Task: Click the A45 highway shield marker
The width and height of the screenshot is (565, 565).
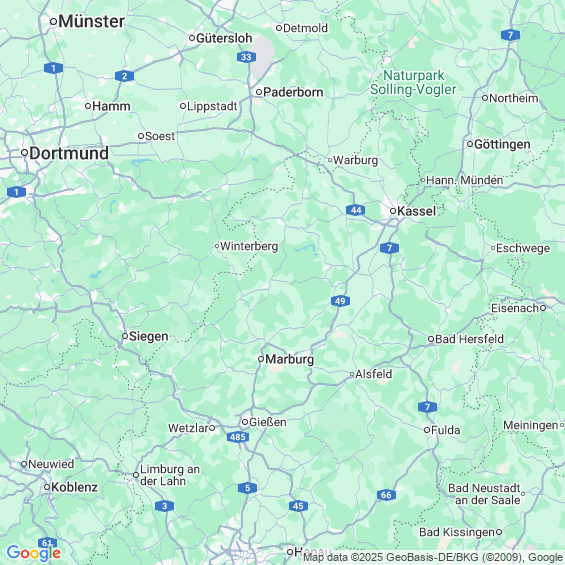Action: 298,506
